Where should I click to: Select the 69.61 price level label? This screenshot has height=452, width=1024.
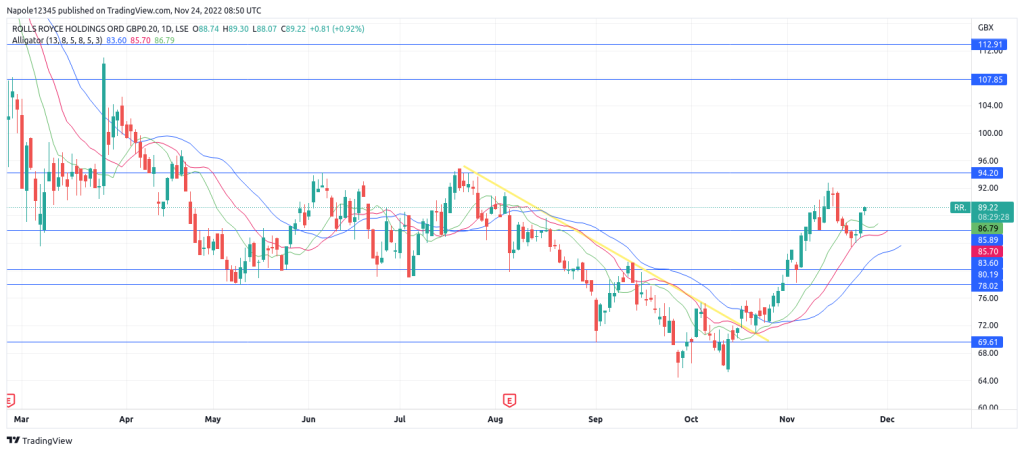coord(985,342)
